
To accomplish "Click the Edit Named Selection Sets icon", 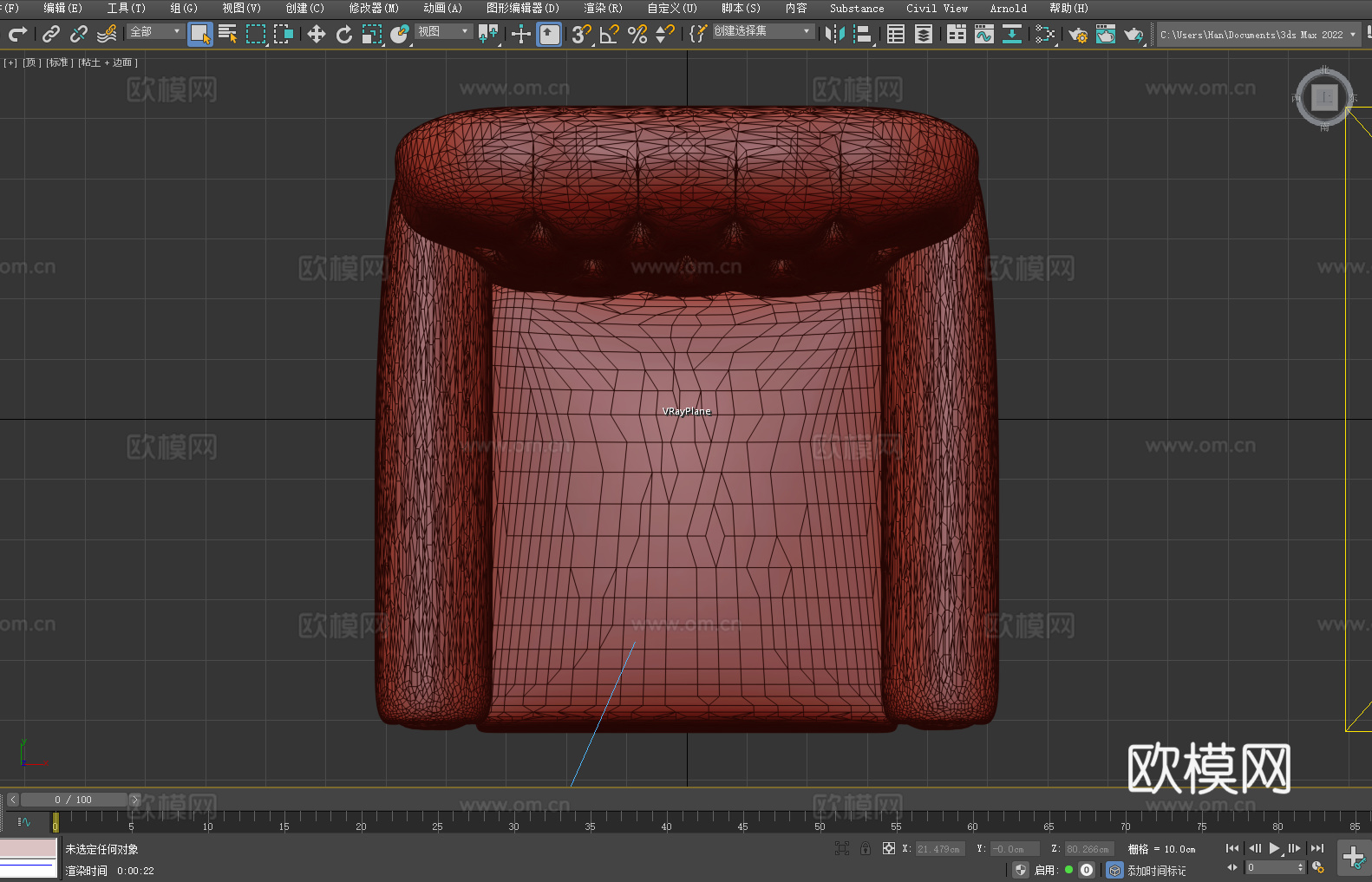I will [698, 34].
